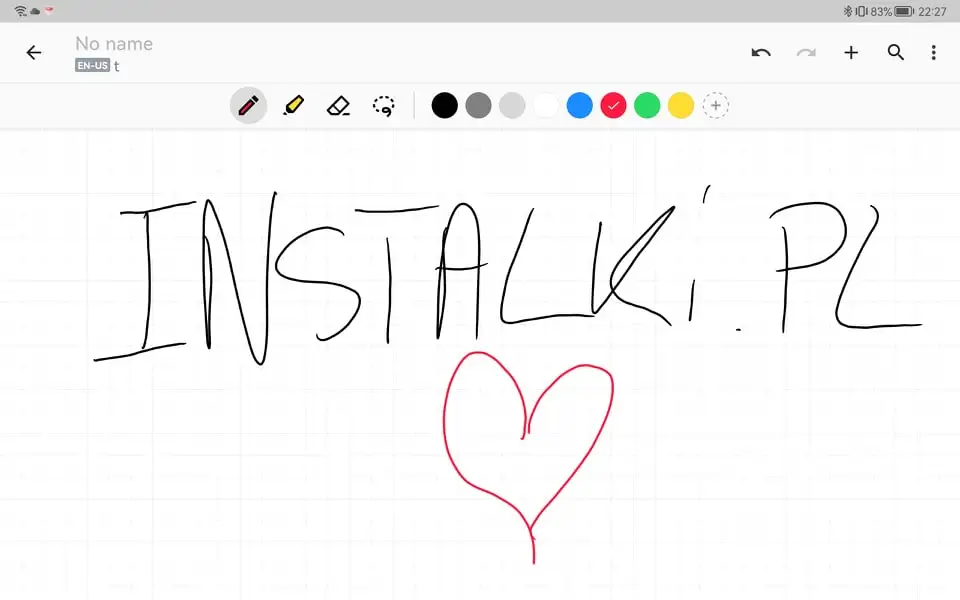Choose the yellow color swatch
Image resolution: width=960 pixels, height=600 pixels.
coord(681,105)
